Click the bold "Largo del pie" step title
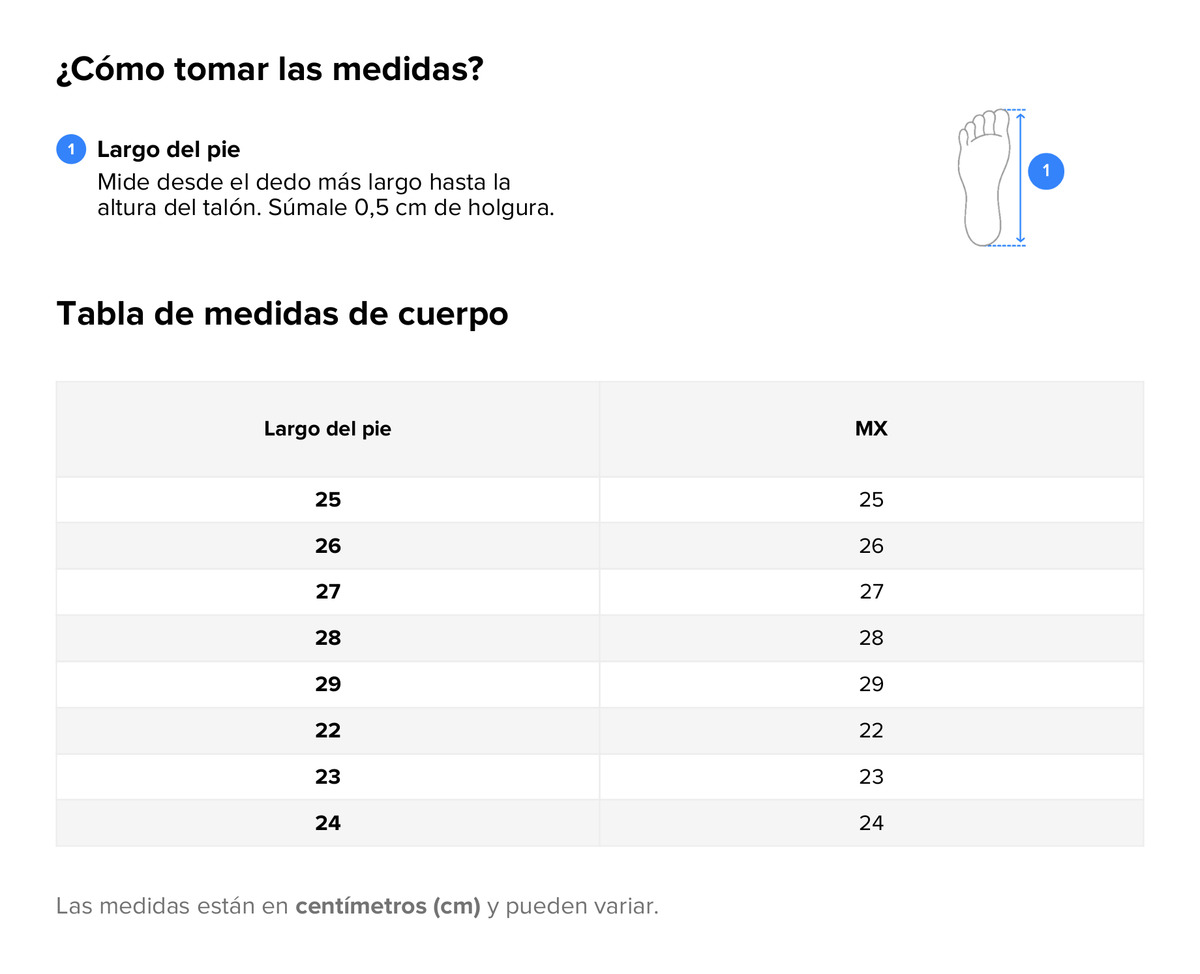Image resolution: width=1200 pixels, height=974 pixels. (x=168, y=150)
